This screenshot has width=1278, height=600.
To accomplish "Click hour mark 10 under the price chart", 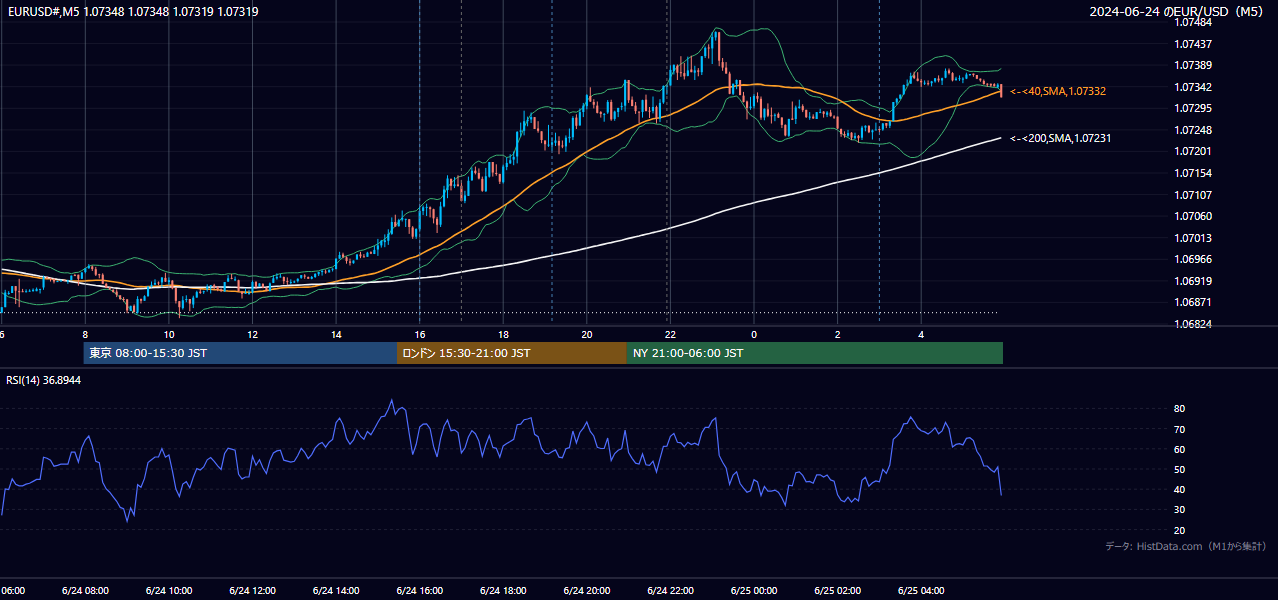I will click(x=169, y=334).
